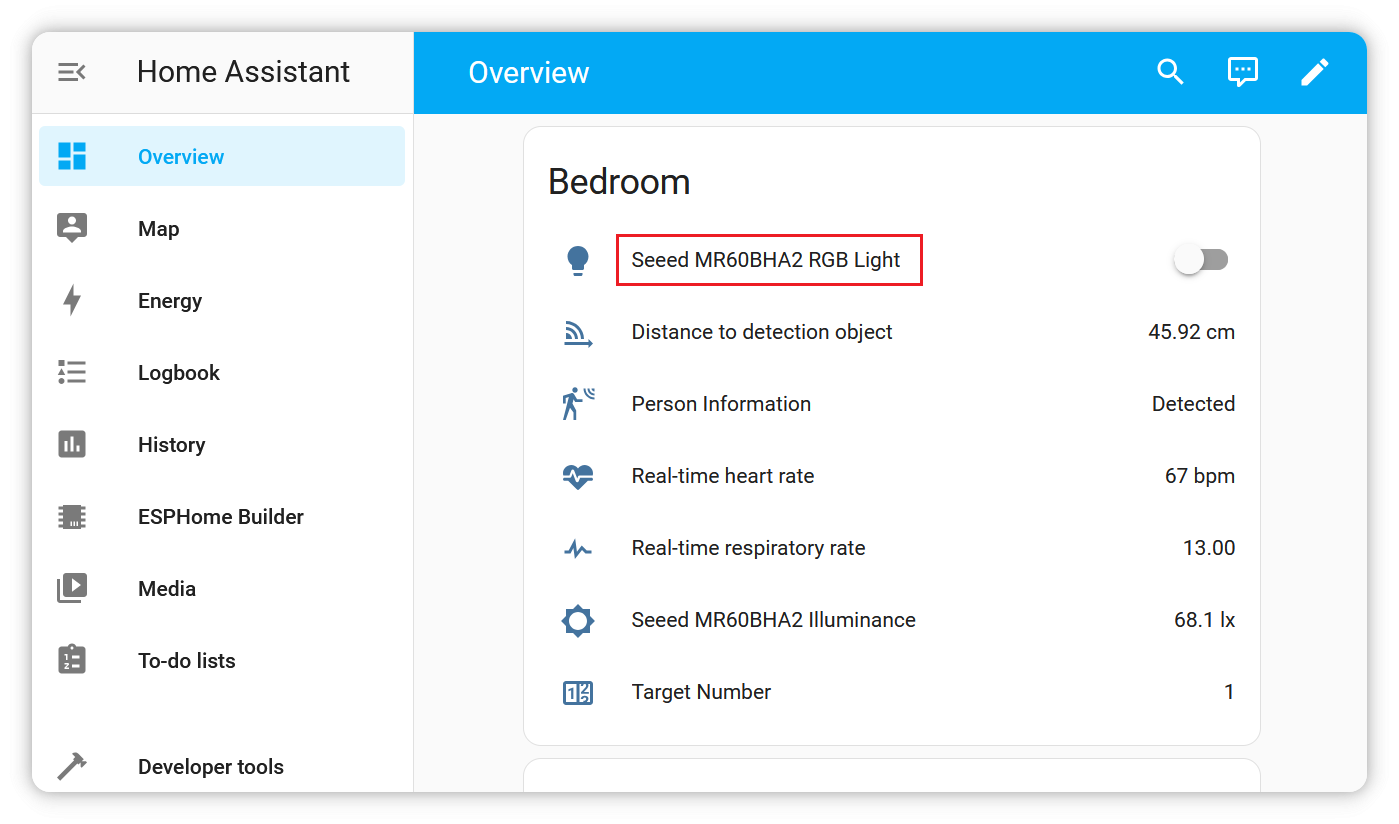The height and width of the screenshot is (824, 1399).
Task: Click the Logbook list icon
Action: 72,372
